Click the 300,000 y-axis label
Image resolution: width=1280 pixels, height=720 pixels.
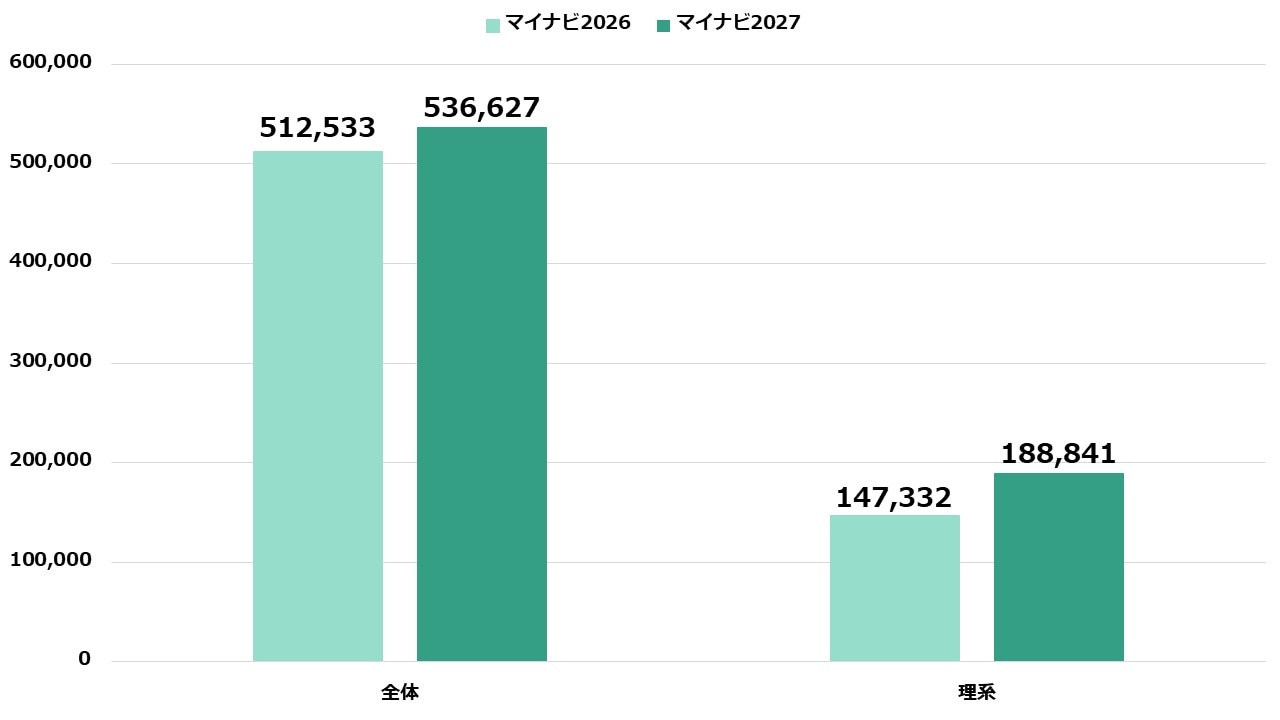(50, 361)
